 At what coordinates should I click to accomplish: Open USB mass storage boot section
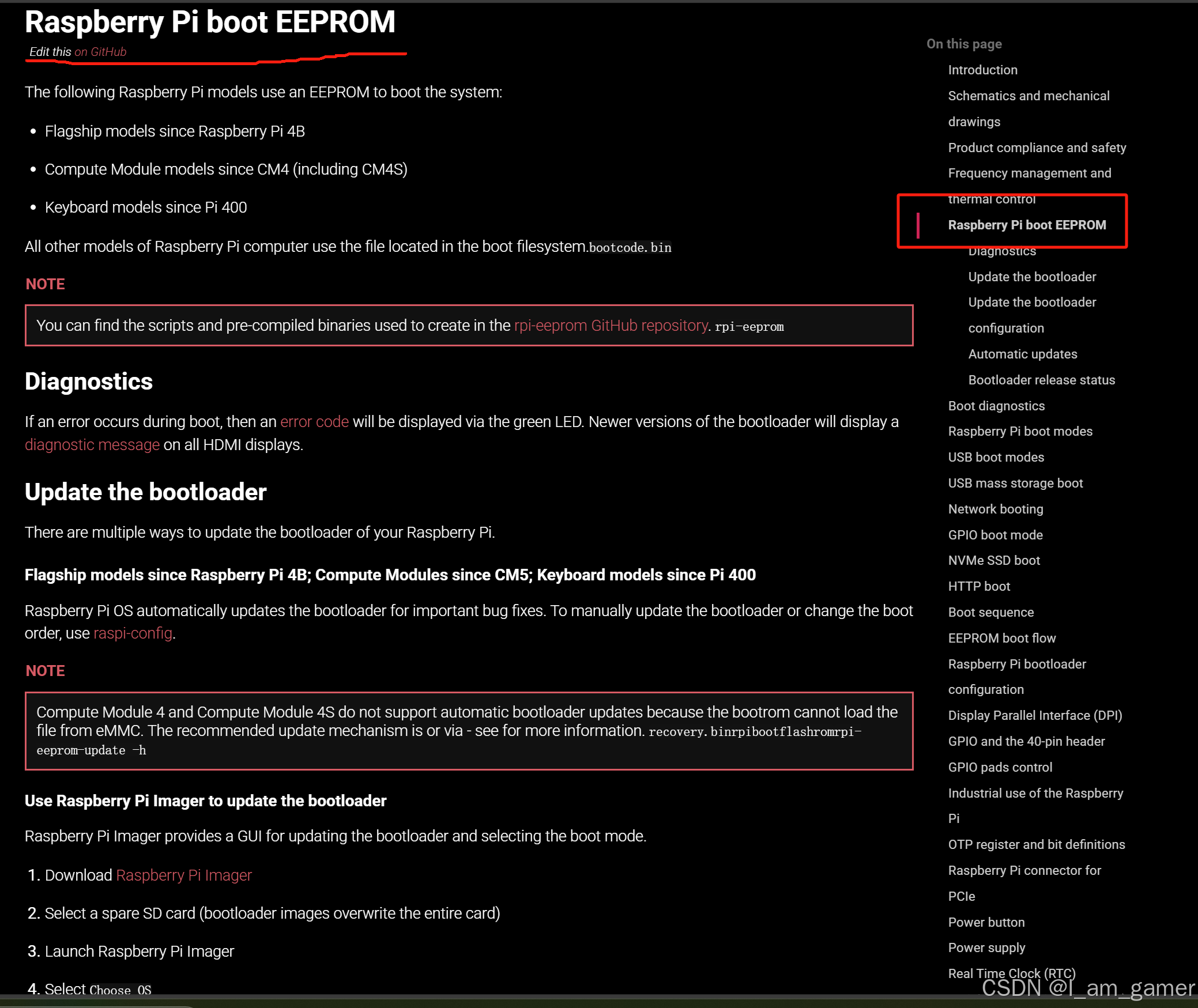click(x=1015, y=483)
